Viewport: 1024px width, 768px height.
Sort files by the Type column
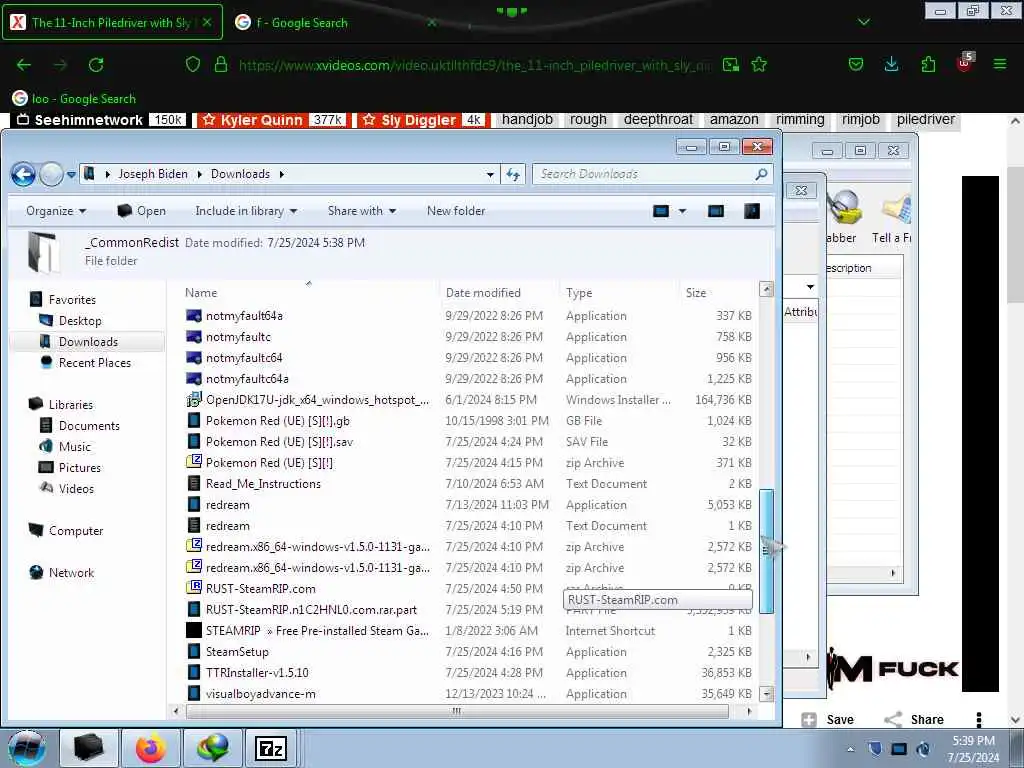click(x=579, y=293)
